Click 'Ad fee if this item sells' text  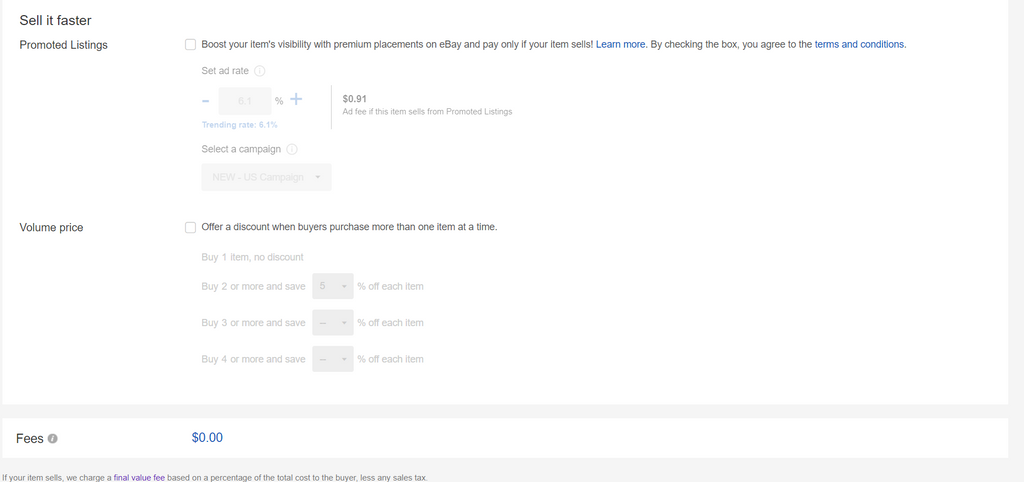427,112
